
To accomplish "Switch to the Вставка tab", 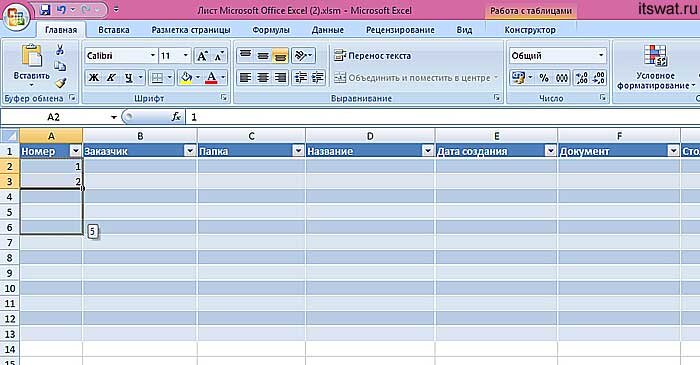I will (114, 30).
